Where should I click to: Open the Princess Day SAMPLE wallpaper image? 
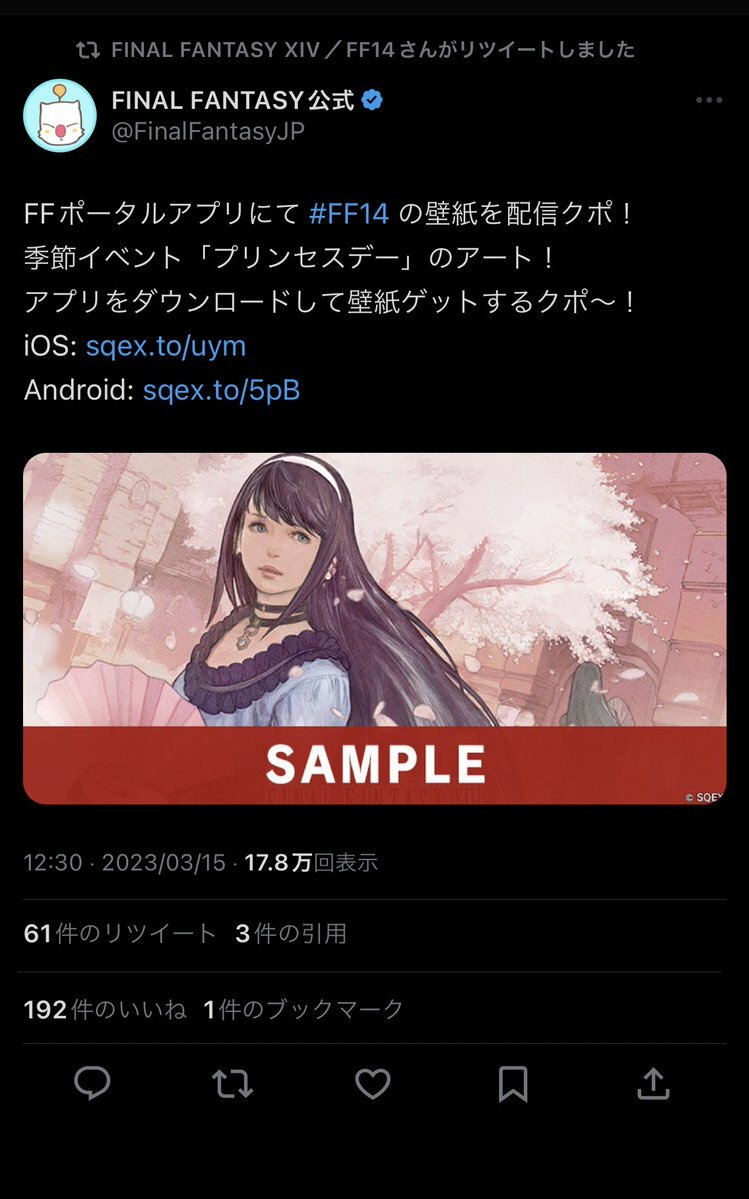click(374, 629)
